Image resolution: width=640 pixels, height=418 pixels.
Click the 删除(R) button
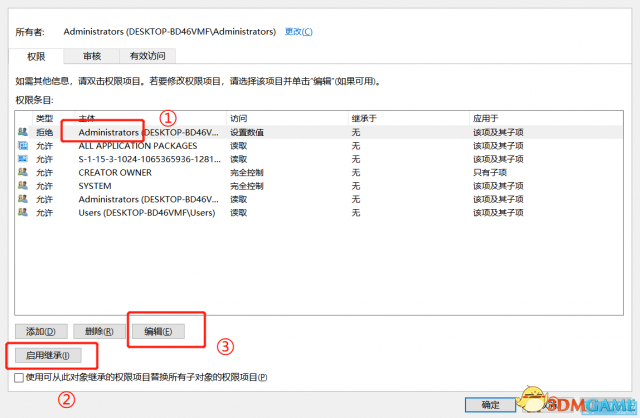click(x=99, y=331)
